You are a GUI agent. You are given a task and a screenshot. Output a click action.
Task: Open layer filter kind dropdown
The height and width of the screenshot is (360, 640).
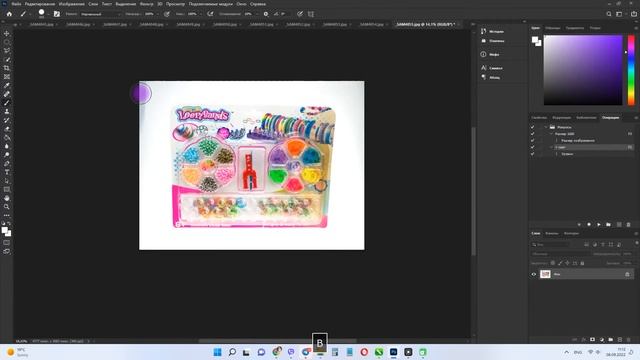pos(551,244)
